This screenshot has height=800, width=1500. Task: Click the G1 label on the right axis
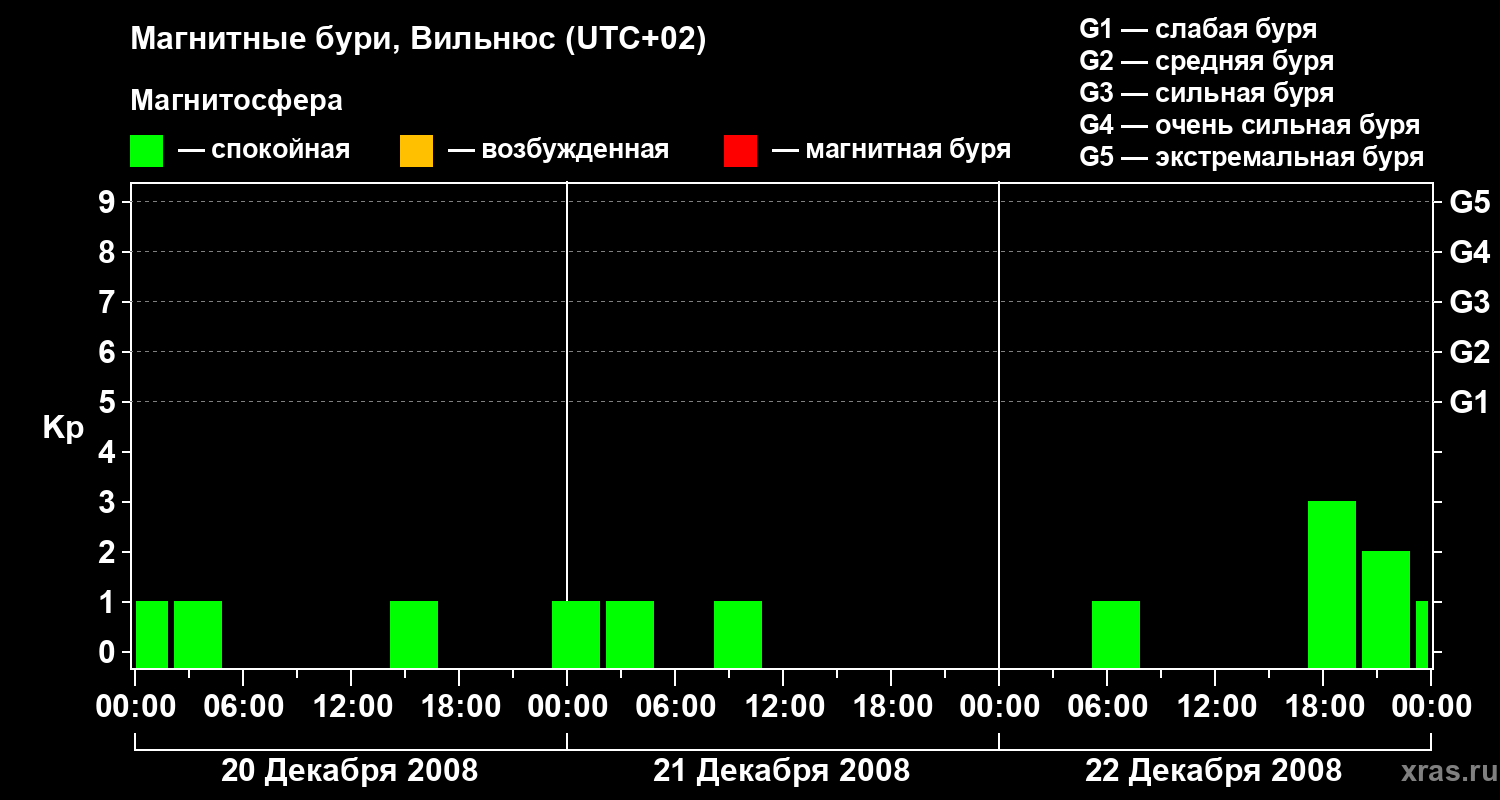pos(1469,402)
